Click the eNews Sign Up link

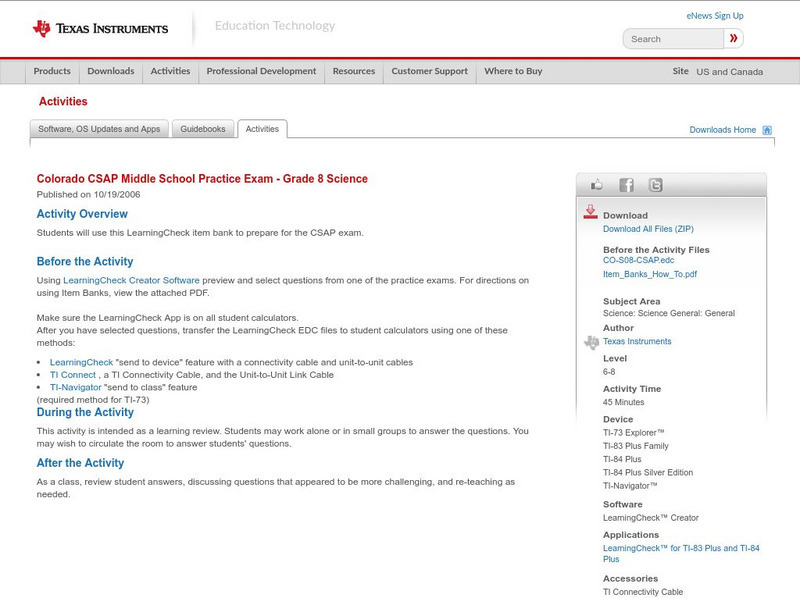coord(714,15)
